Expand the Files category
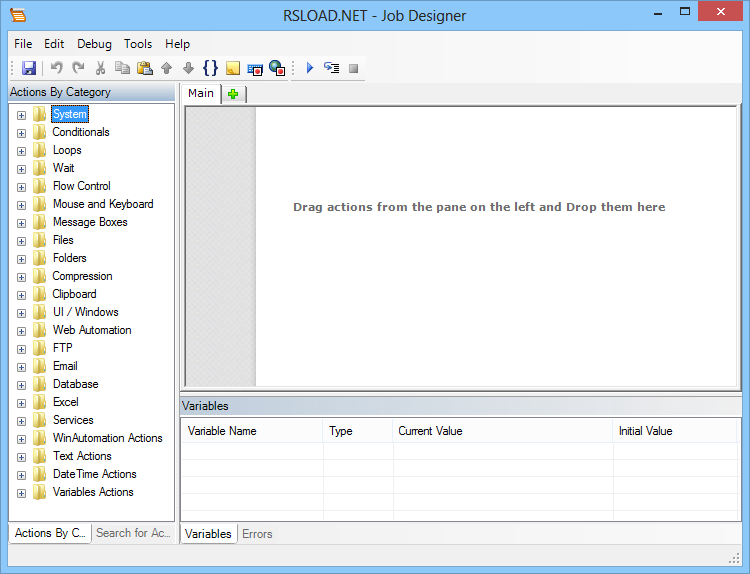 (21, 241)
